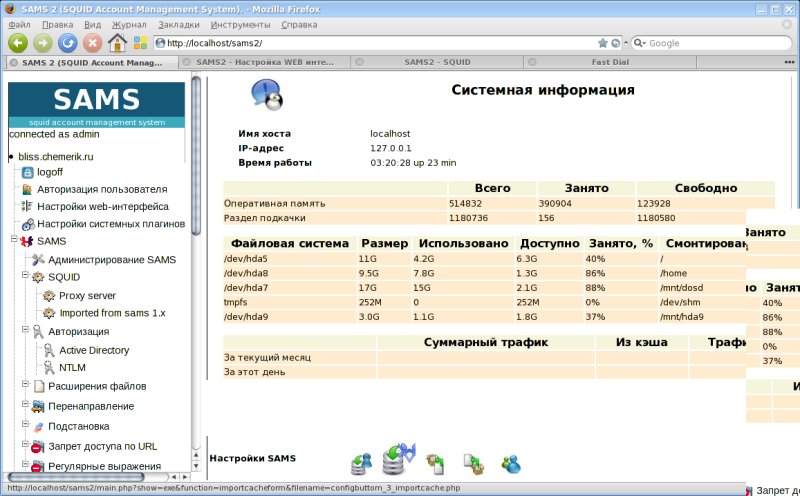Viewport: 800px width, 496px height.
Task: Click the Администрирование SAMS tools icon
Action: tap(38, 260)
